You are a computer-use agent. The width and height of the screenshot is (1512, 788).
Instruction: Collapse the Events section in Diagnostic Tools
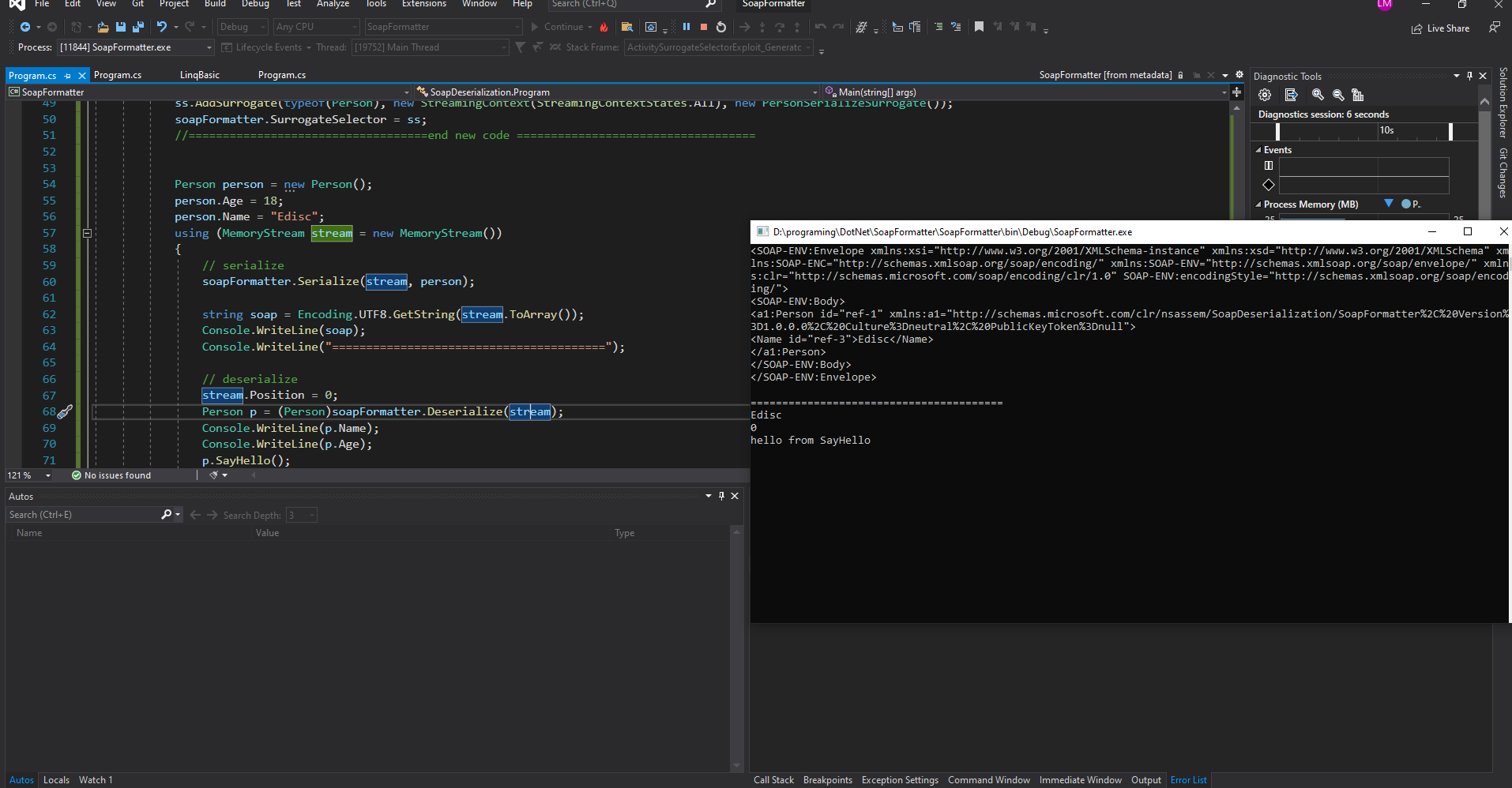pyautogui.click(x=1258, y=150)
